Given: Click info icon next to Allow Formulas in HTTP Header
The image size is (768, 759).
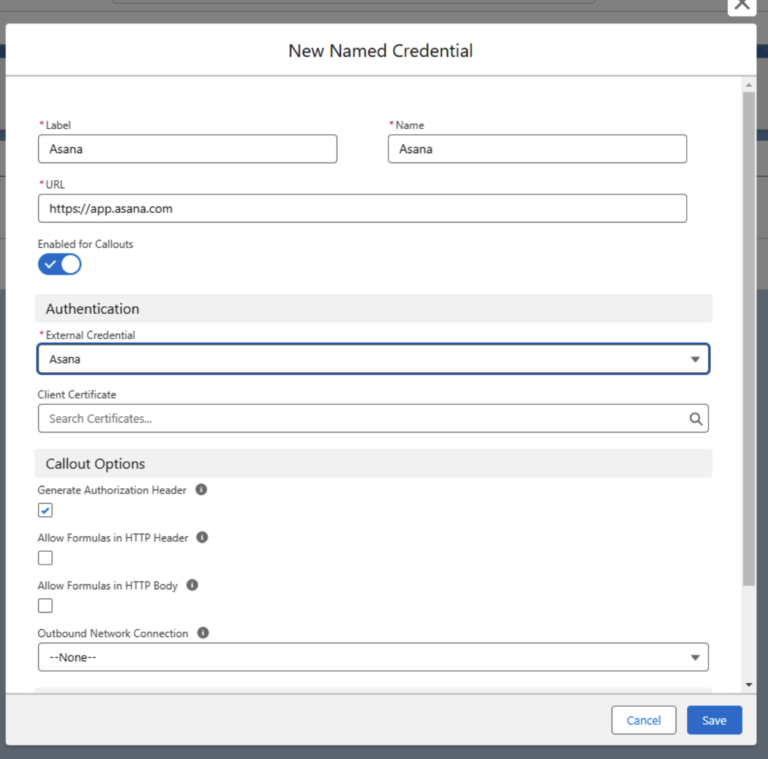Looking at the screenshot, I should click(x=202, y=538).
